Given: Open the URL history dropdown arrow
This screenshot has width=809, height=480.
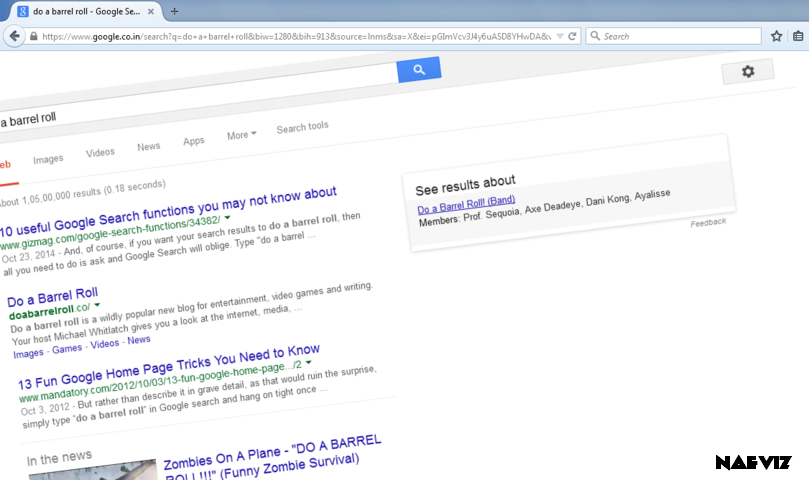Looking at the screenshot, I should coord(560,36).
